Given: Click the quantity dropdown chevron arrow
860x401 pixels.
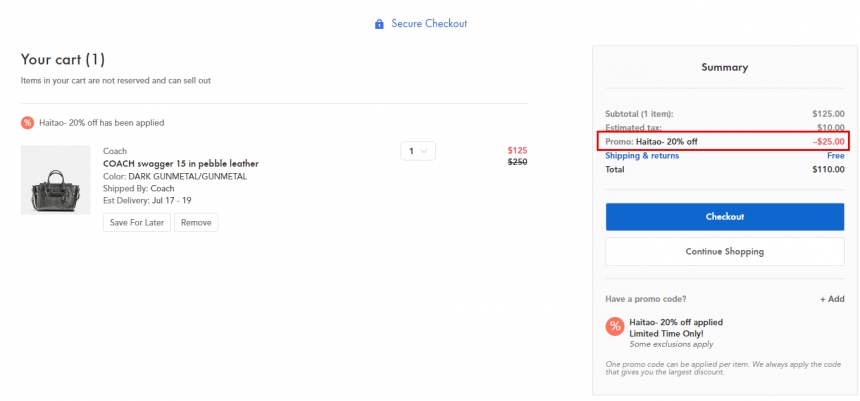Looking at the screenshot, I should click(x=424, y=151).
